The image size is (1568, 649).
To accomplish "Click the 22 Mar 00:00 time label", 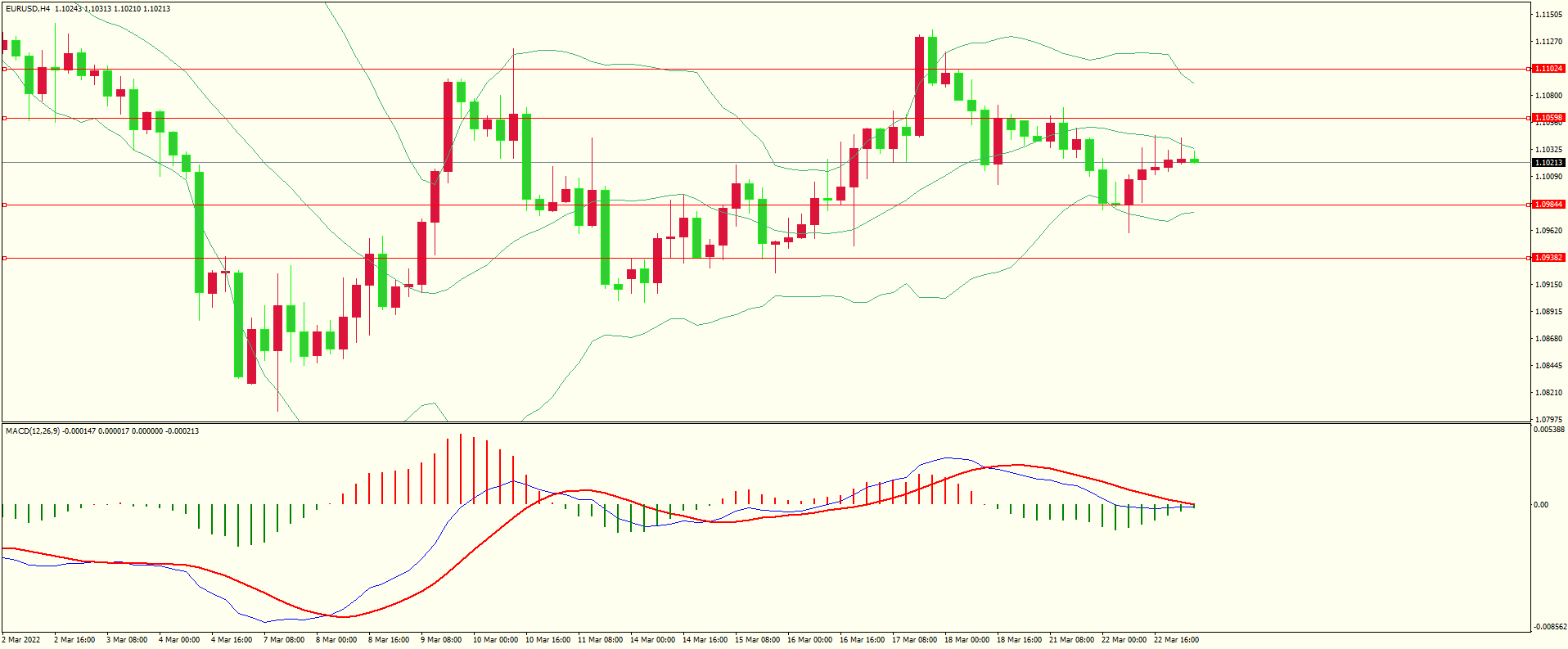I will 1124,640.
